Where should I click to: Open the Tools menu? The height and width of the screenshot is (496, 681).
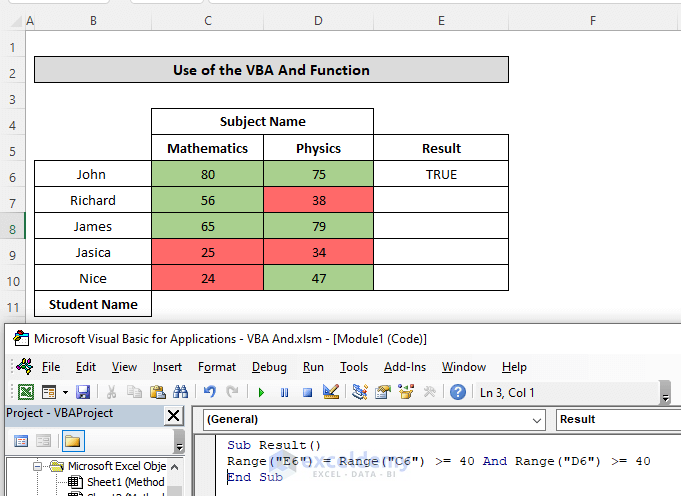[x=354, y=367]
